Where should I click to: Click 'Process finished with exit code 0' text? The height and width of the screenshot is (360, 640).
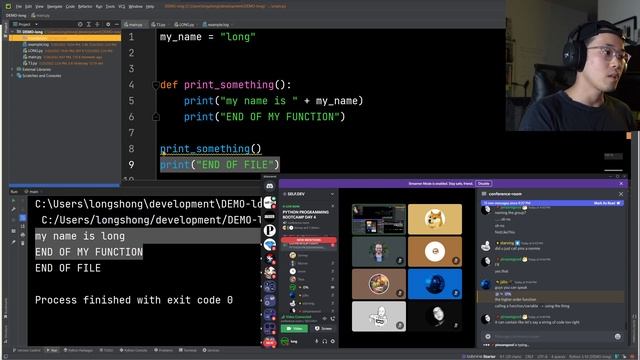[x=134, y=300]
